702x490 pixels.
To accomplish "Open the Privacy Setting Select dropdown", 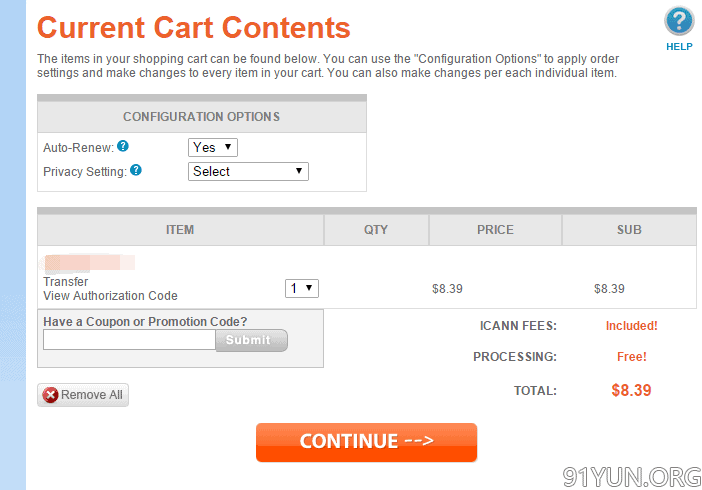I will point(248,172).
